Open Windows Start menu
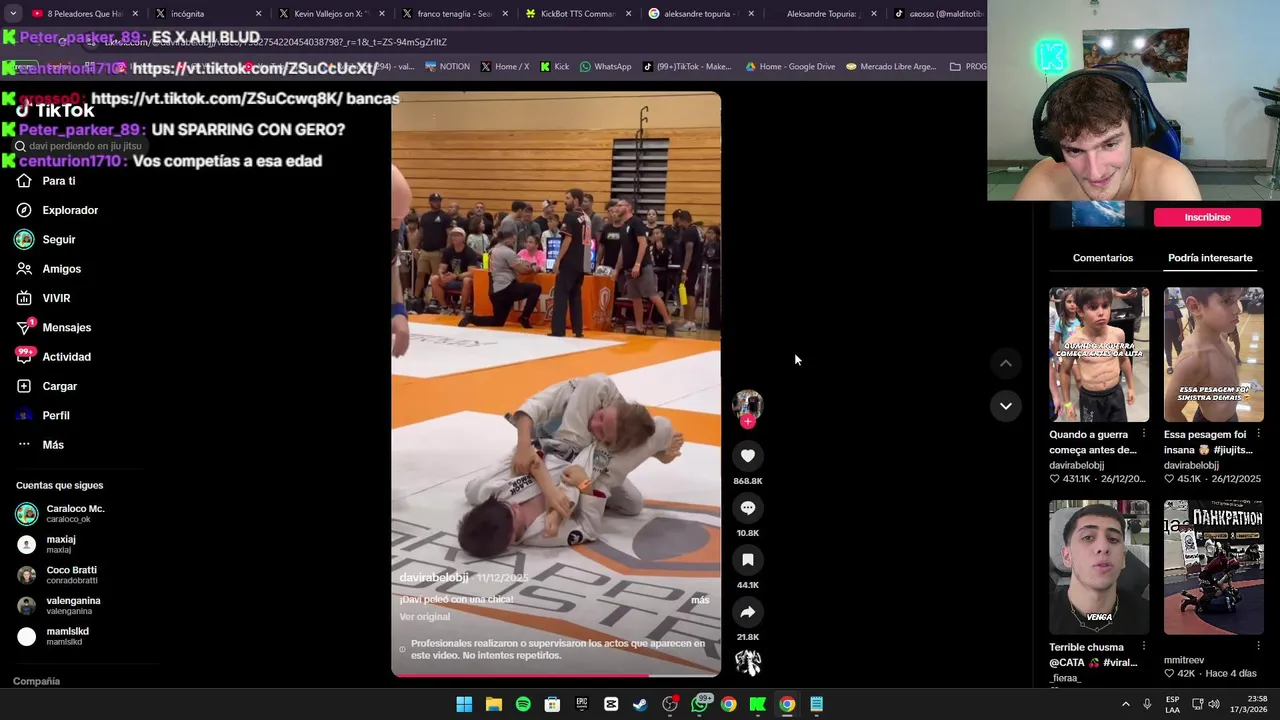1280x720 pixels. pos(464,704)
